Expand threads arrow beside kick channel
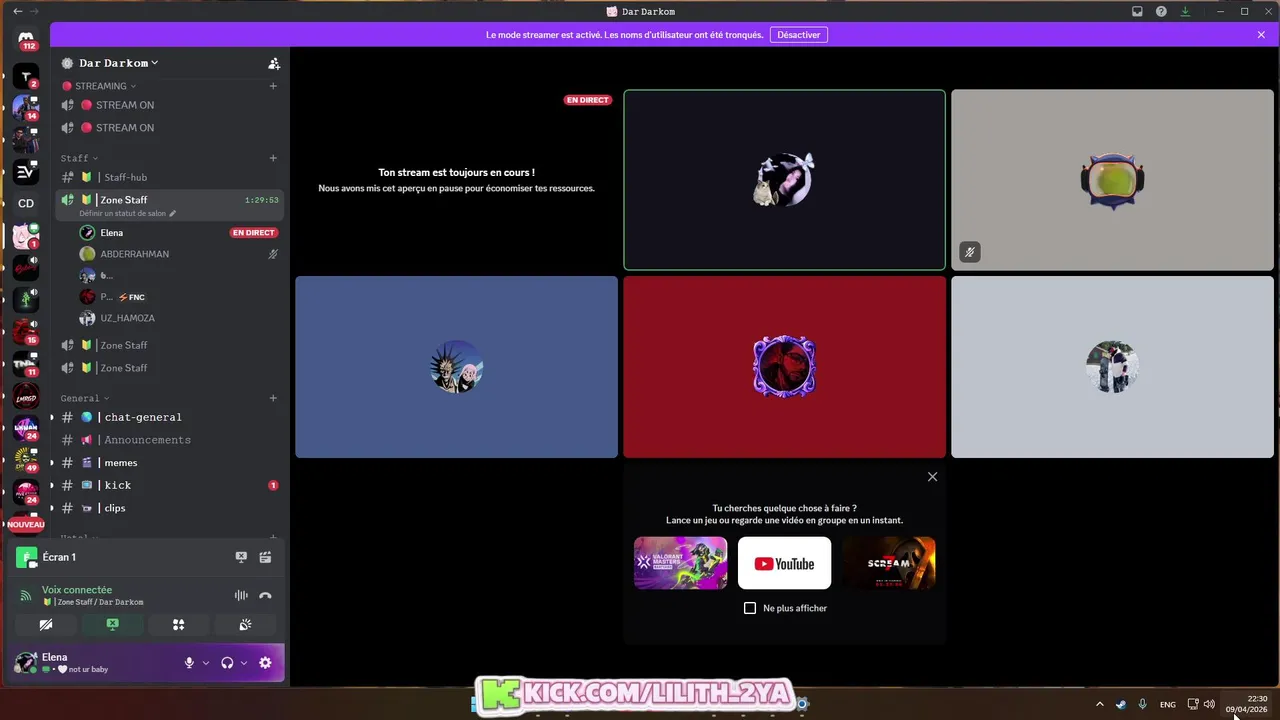This screenshot has width=1280, height=720. pyautogui.click(x=52, y=485)
